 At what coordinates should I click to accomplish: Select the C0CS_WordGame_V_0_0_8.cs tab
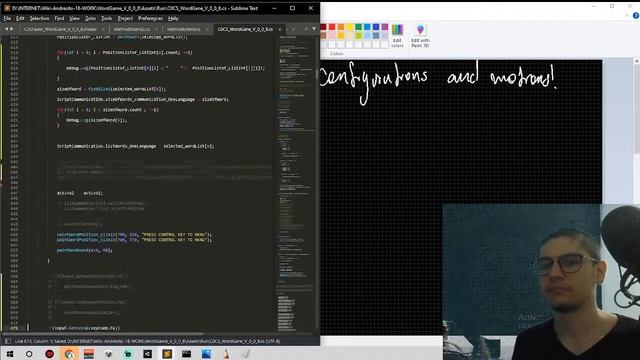[245, 29]
